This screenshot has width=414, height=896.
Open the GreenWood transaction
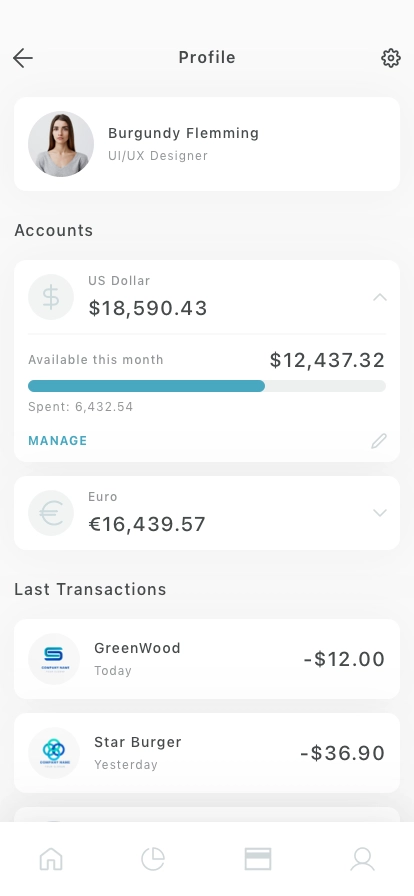tap(207, 659)
